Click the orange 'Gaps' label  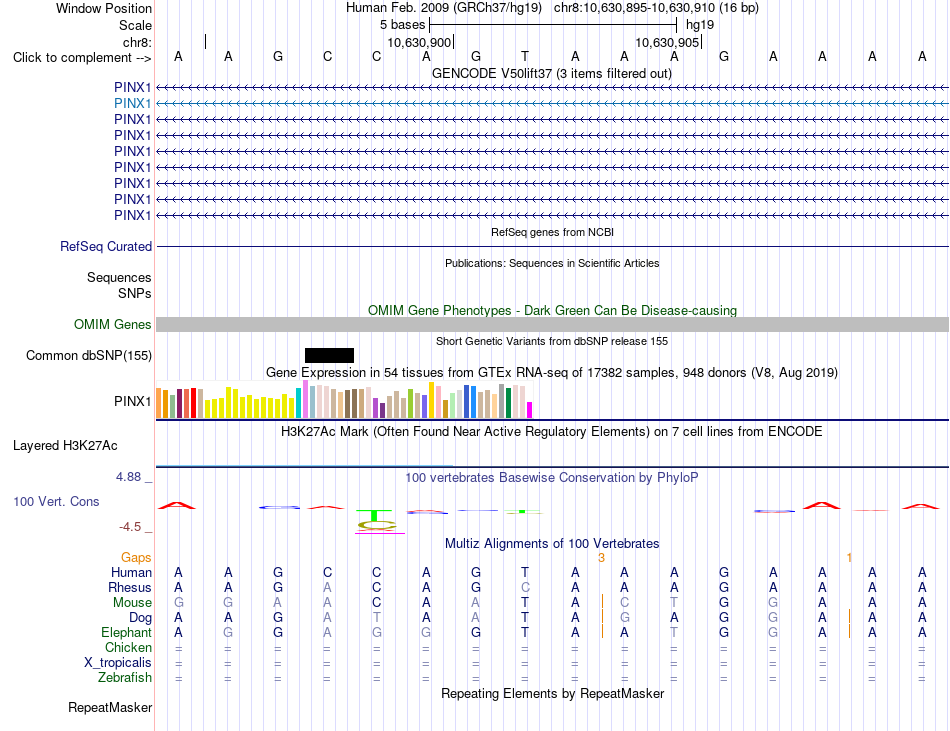(136, 557)
